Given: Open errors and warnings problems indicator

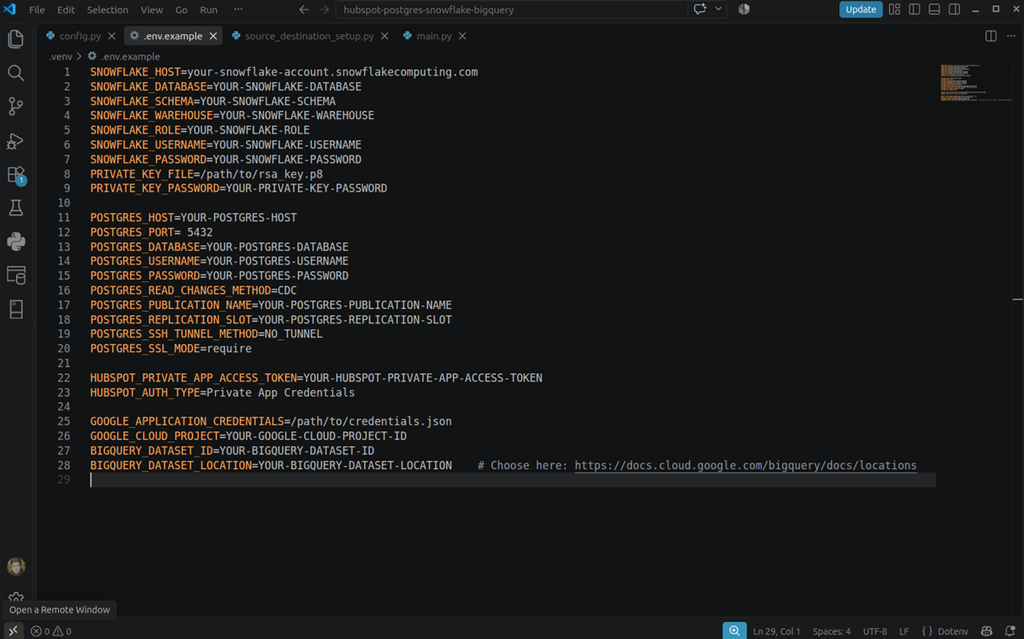Looking at the screenshot, I should click(x=51, y=631).
